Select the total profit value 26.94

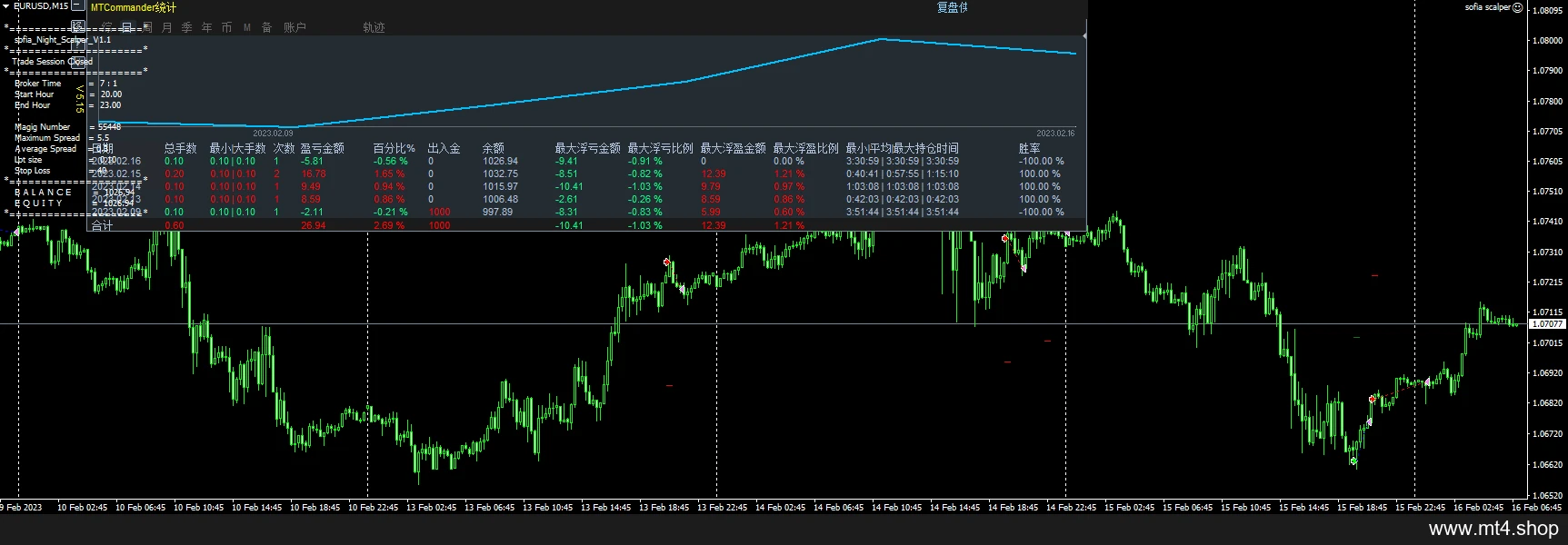click(x=314, y=225)
